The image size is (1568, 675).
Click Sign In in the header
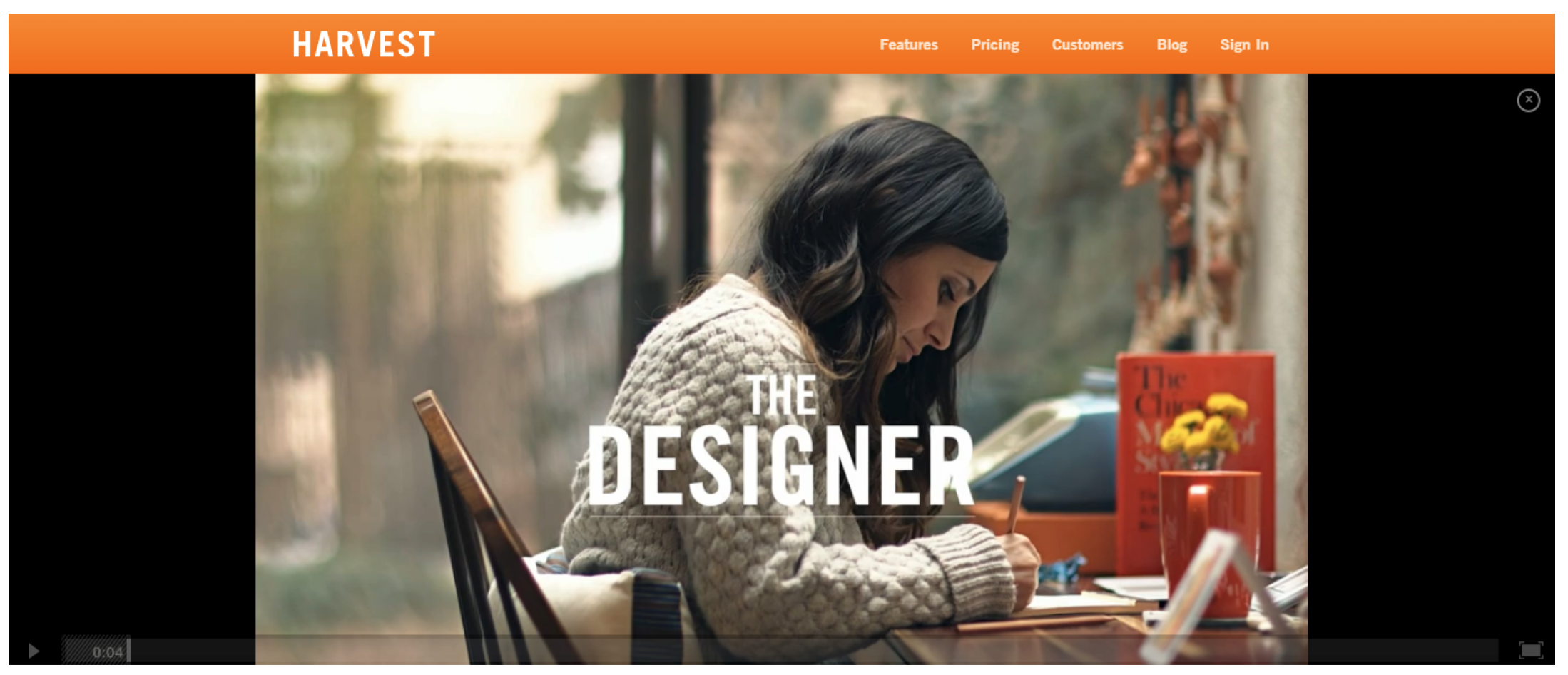pos(1244,44)
